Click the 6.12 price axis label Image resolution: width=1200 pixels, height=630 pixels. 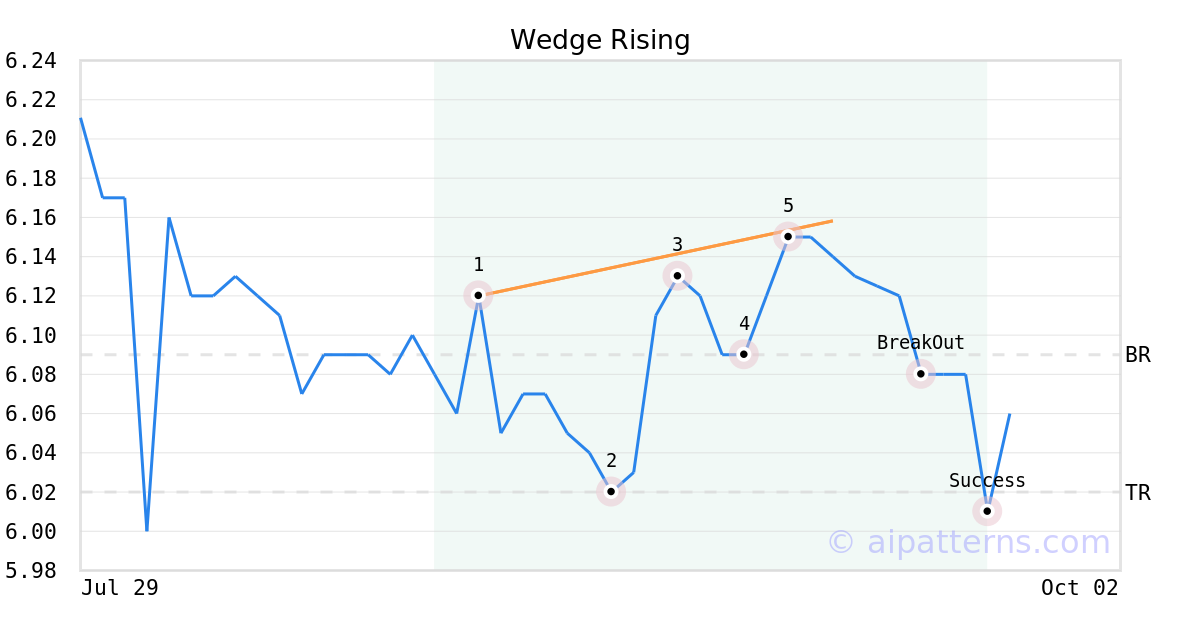pos(30,296)
